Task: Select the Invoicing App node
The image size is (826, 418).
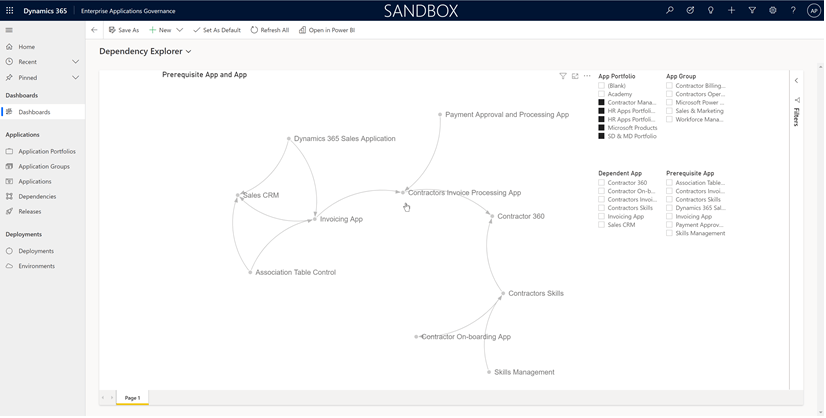Action: point(314,219)
